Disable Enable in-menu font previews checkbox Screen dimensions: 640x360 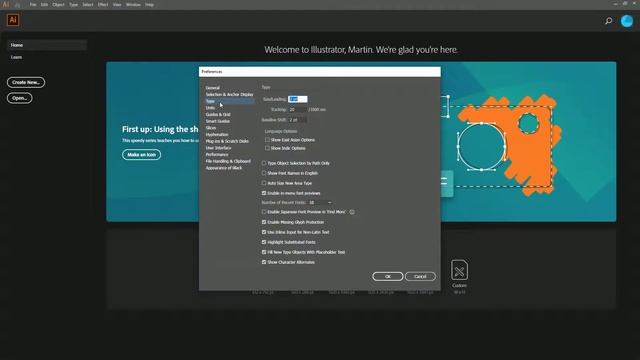point(264,193)
